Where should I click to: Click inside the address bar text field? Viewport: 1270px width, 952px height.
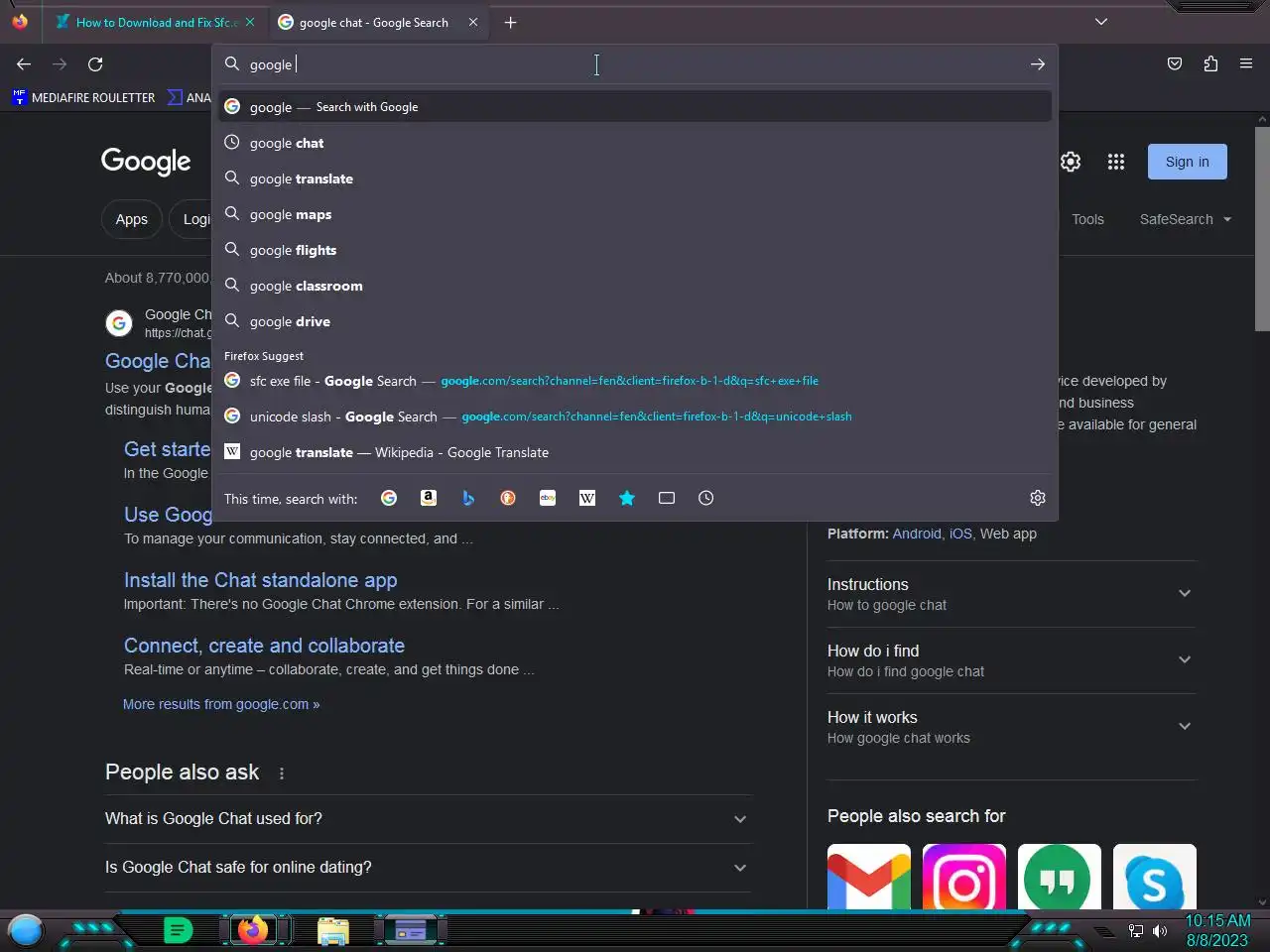point(635,64)
